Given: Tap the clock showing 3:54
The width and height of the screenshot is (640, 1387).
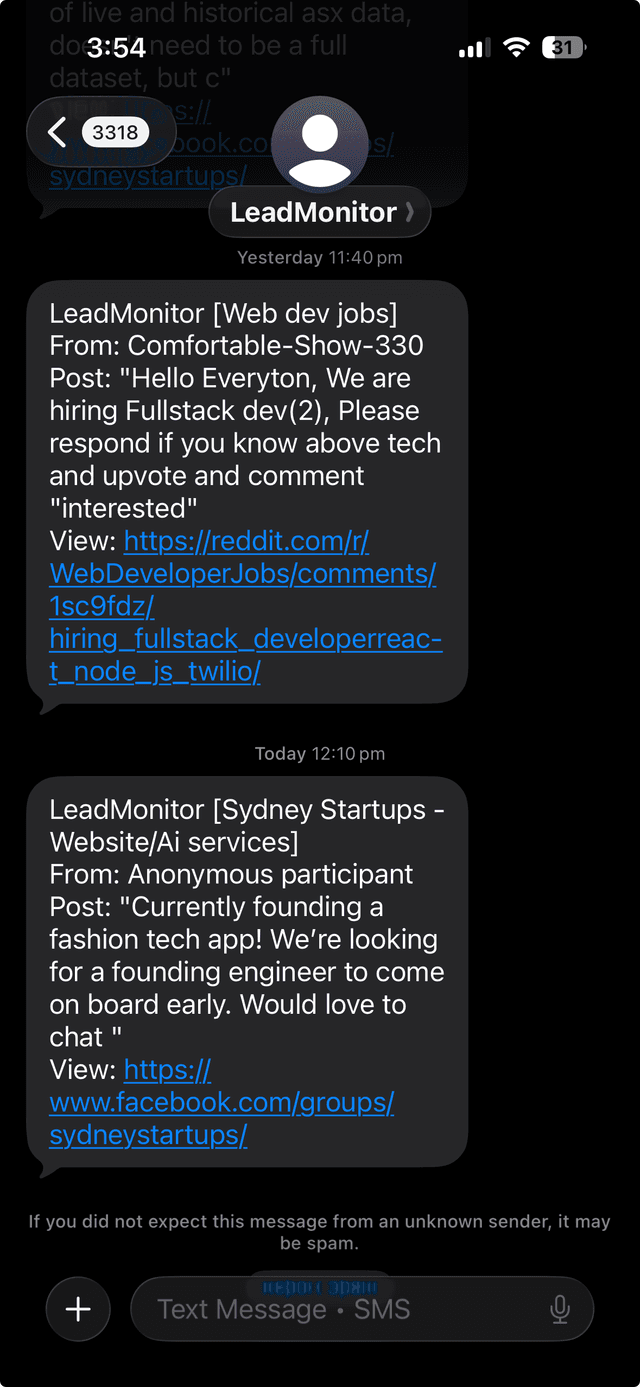Looking at the screenshot, I should tap(115, 47).
